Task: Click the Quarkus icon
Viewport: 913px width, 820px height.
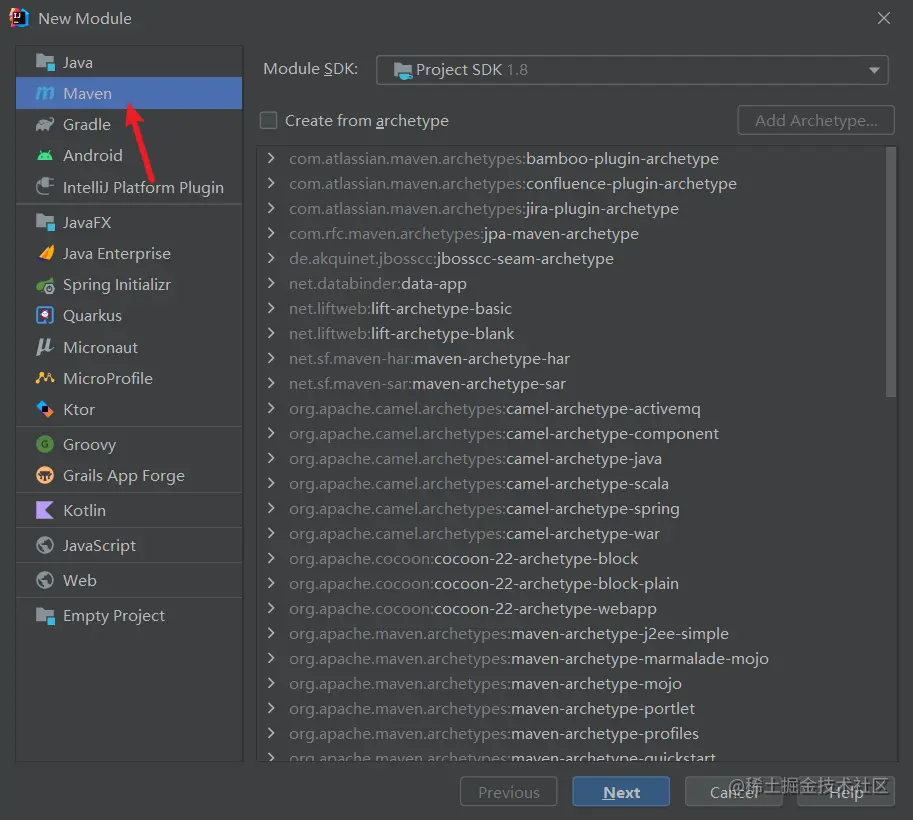Action: (45, 315)
